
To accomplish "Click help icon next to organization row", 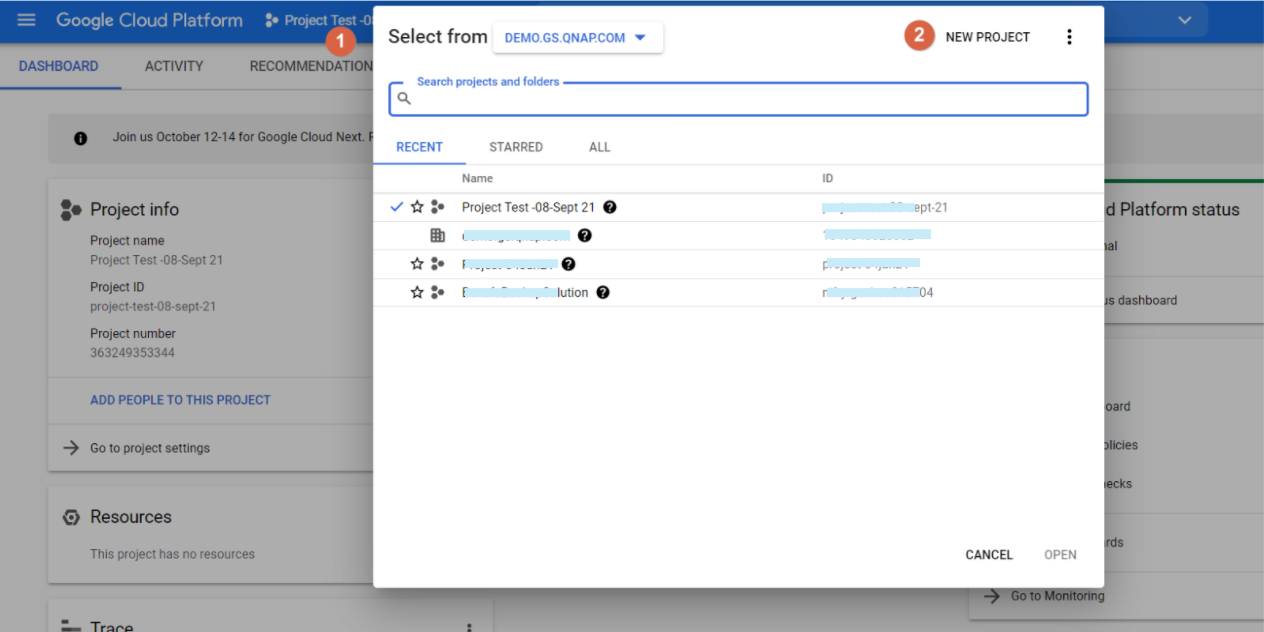I will (585, 236).
